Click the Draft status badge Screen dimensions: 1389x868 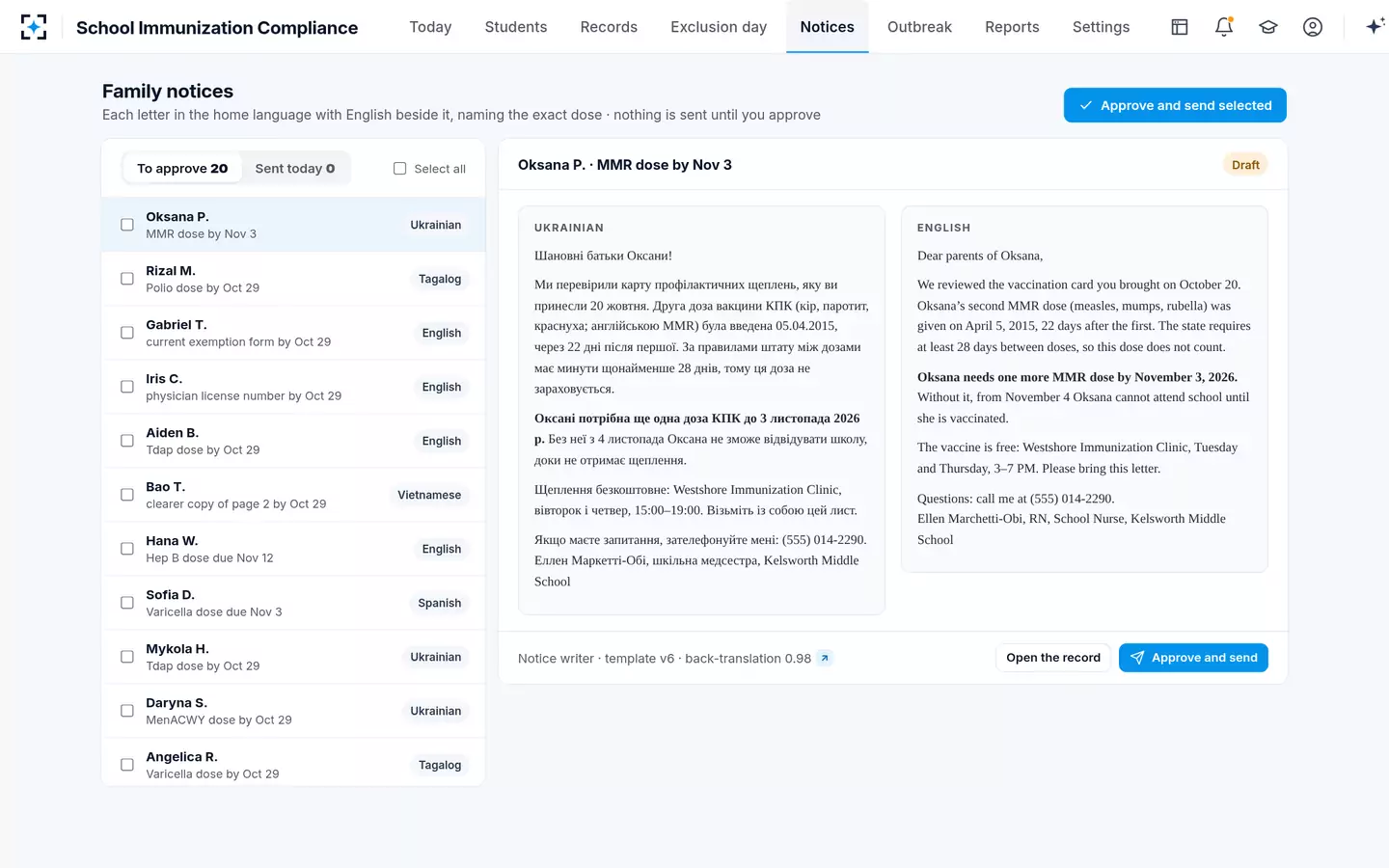pos(1245,165)
